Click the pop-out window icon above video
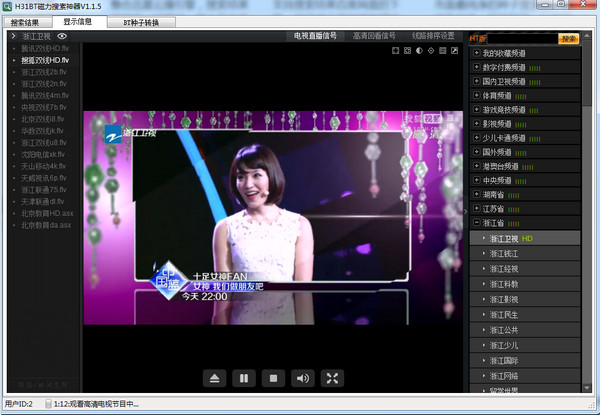600x415 pixels. [455, 50]
